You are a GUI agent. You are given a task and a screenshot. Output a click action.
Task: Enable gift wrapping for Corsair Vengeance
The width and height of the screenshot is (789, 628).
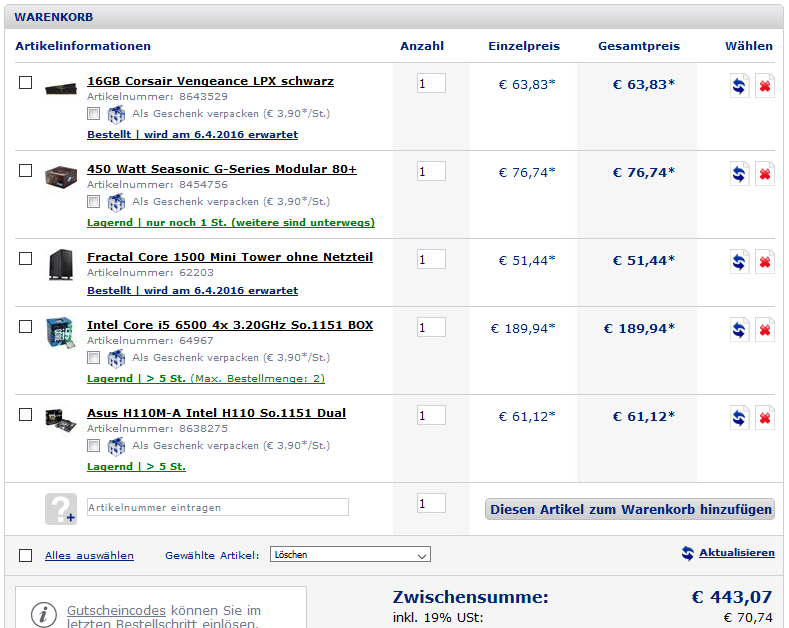pyautogui.click(x=93, y=114)
